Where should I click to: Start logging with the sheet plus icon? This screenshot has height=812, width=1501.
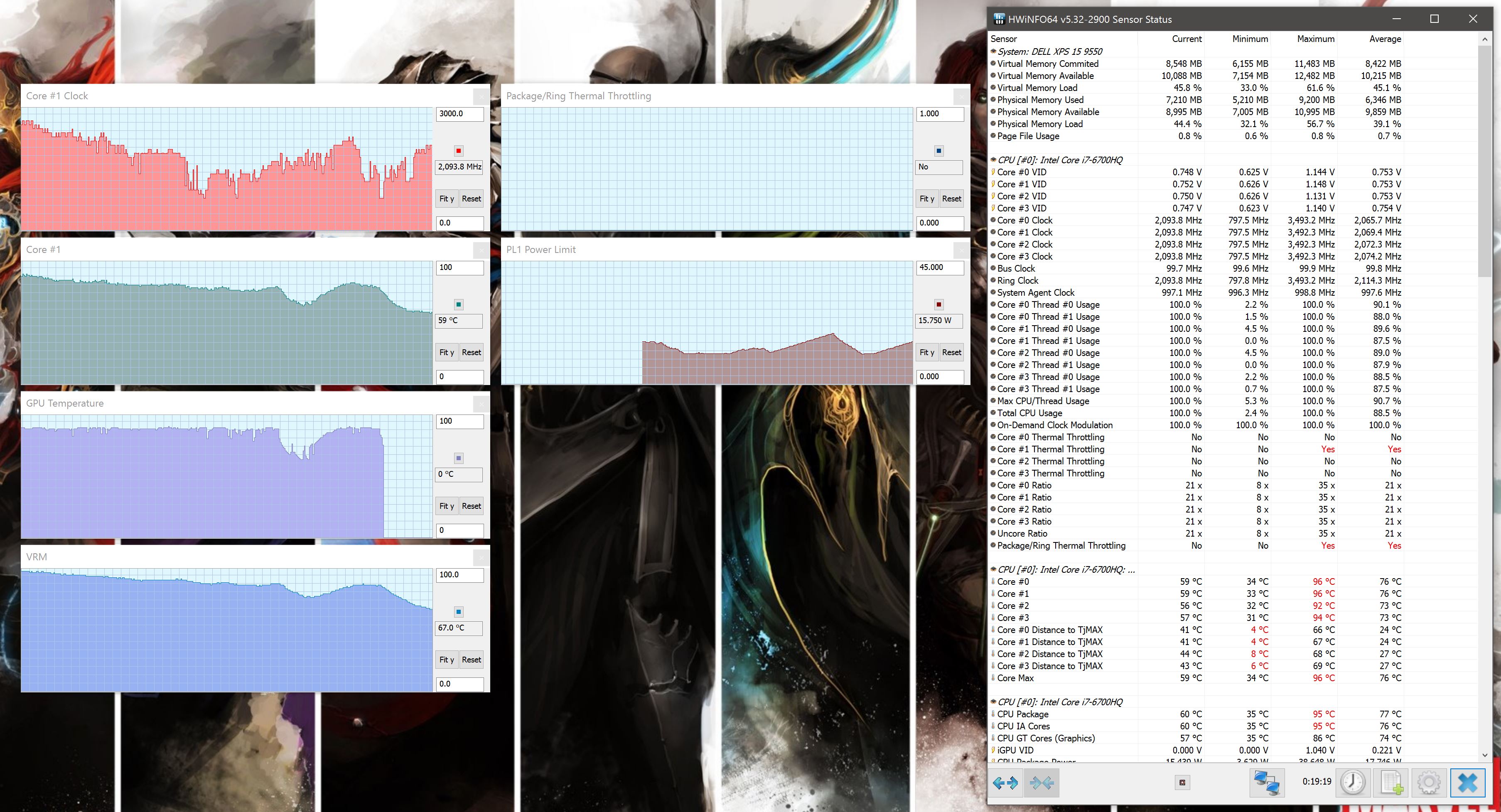(1391, 782)
